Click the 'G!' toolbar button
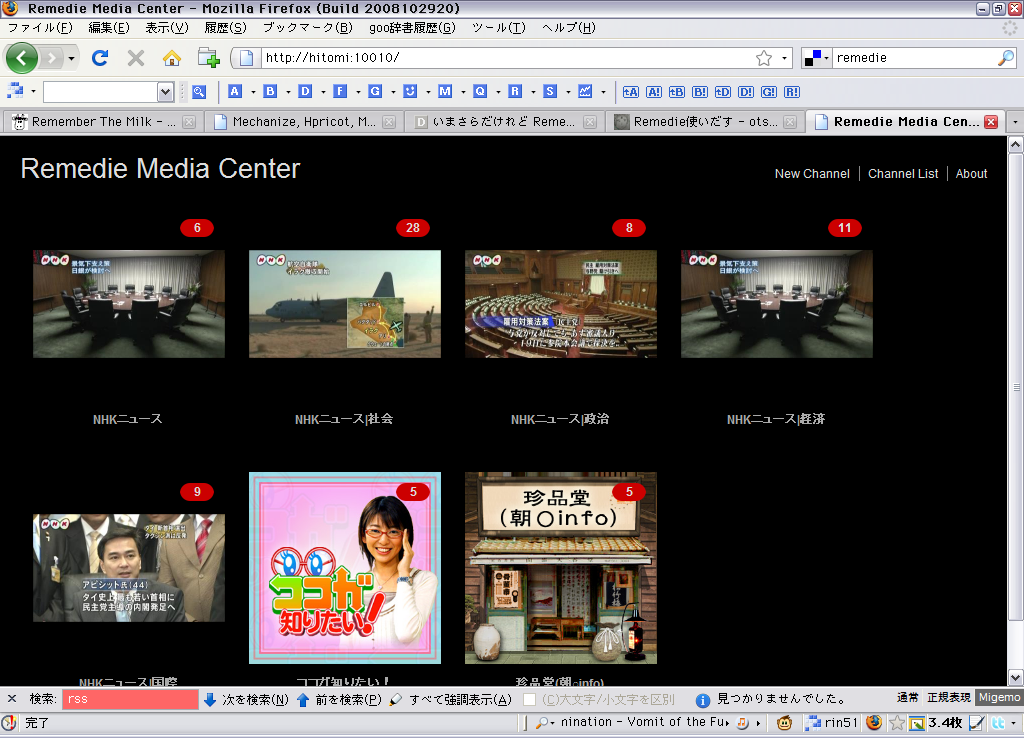This screenshot has width=1024, height=738. (x=769, y=92)
